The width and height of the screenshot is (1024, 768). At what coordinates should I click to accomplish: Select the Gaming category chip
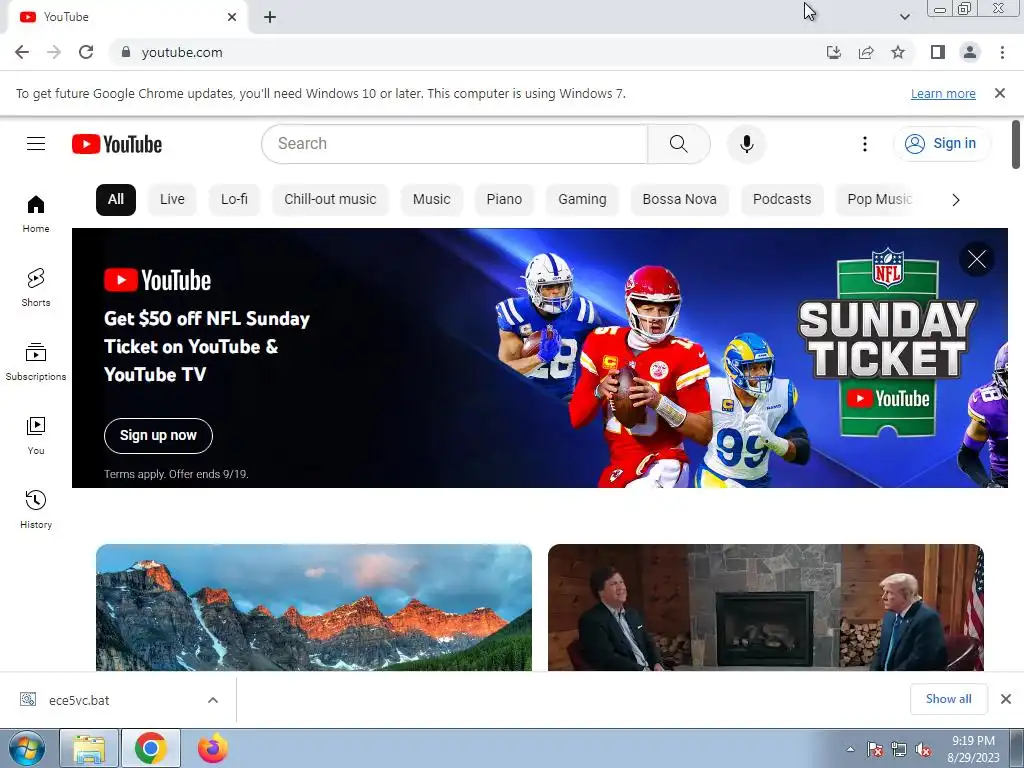[583, 200]
